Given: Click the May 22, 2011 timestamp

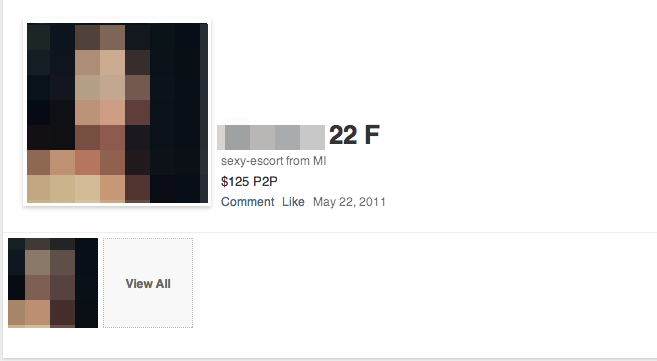Looking at the screenshot, I should 349,202.
